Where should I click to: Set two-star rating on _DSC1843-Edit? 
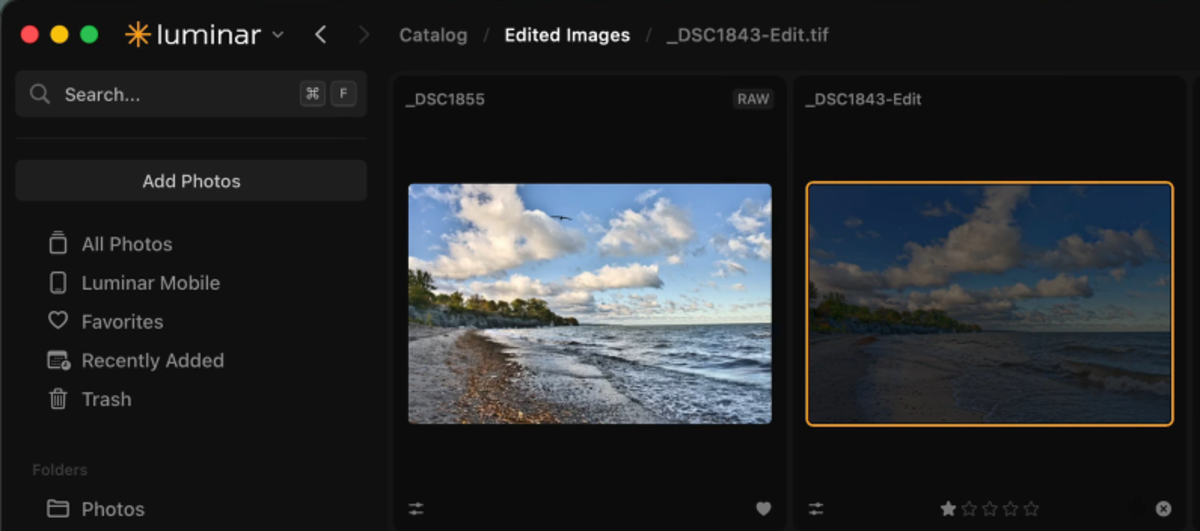[x=969, y=509]
